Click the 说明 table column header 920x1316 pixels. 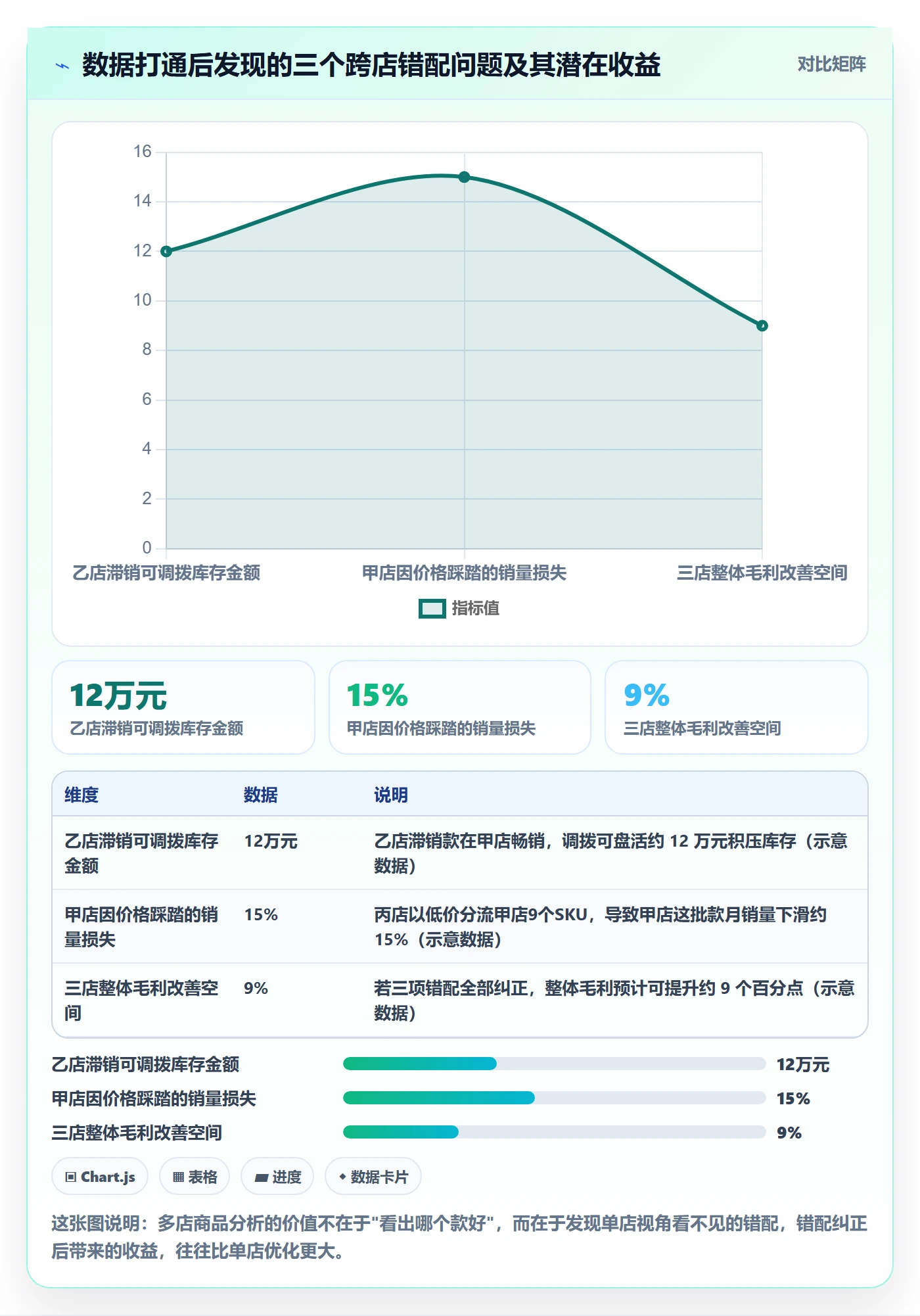391,795
